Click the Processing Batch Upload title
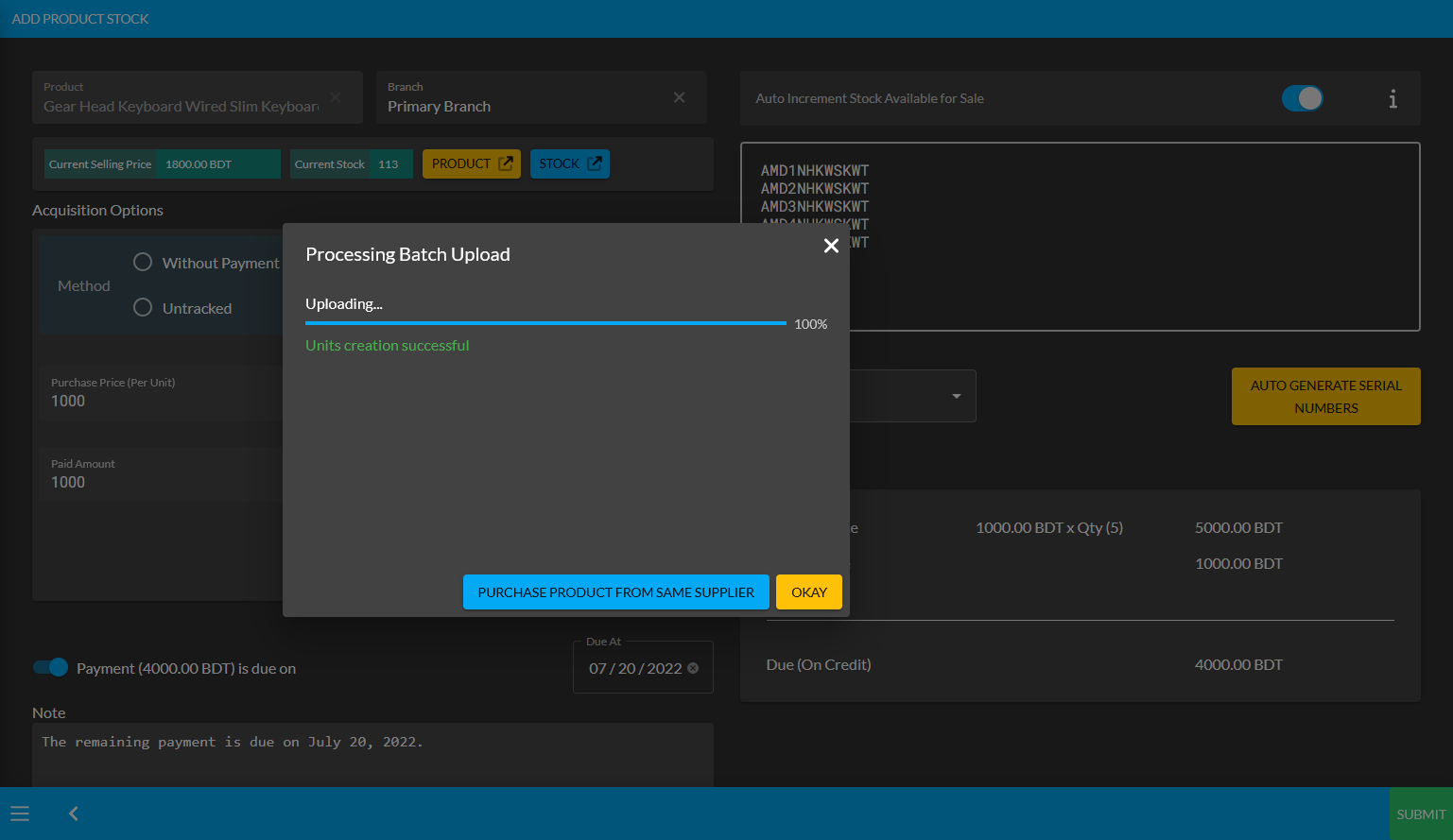 point(407,254)
